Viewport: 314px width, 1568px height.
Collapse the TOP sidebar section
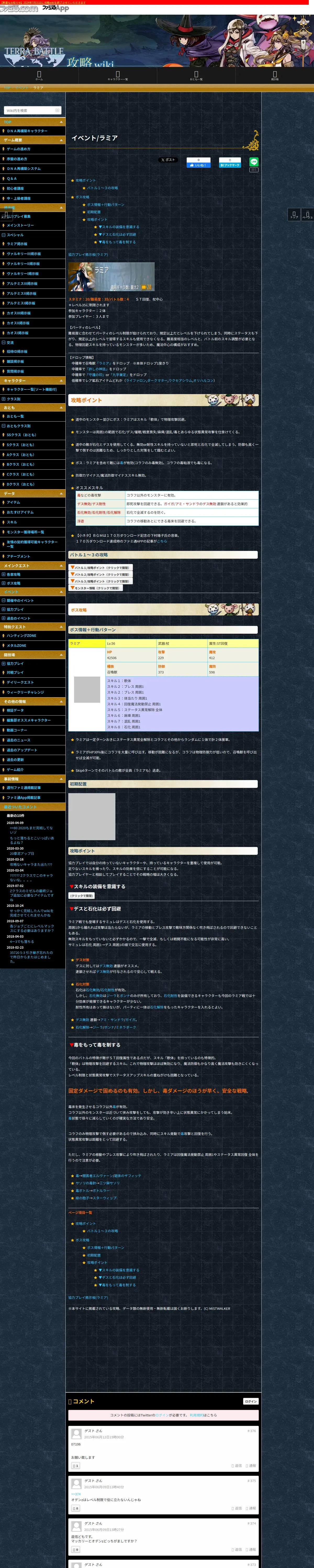pos(61,122)
